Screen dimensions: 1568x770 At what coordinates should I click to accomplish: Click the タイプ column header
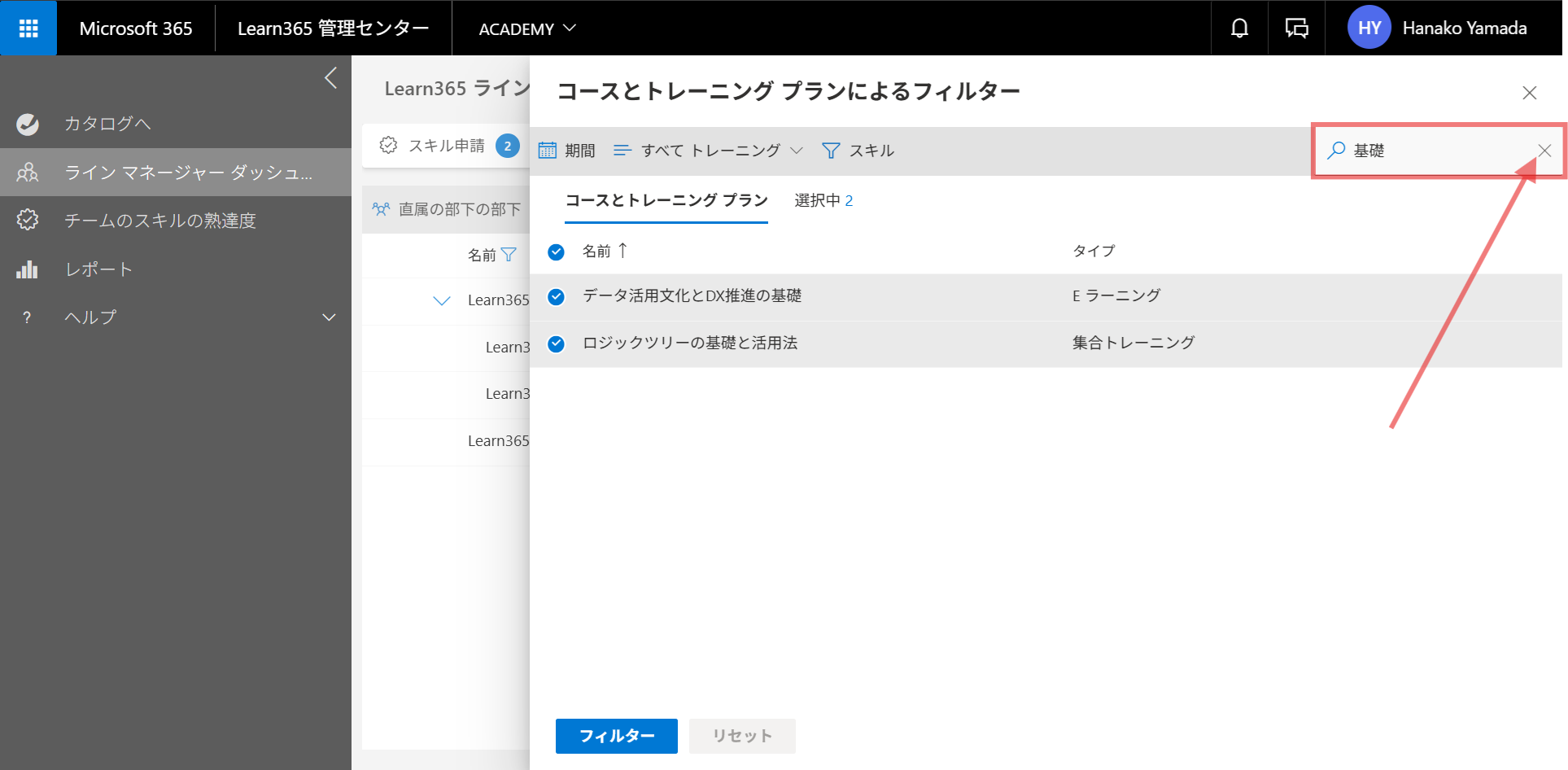pyautogui.click(x=1094, y=251)
